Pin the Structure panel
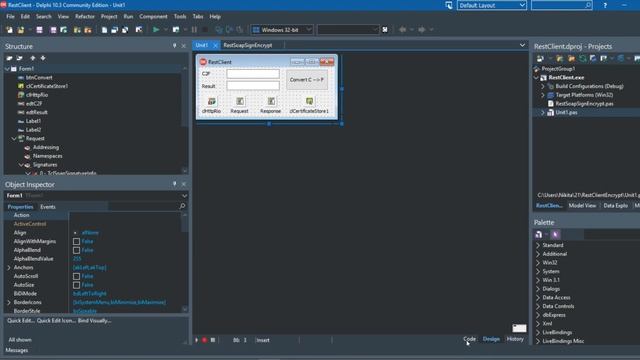640x360 pixels. 175,46
